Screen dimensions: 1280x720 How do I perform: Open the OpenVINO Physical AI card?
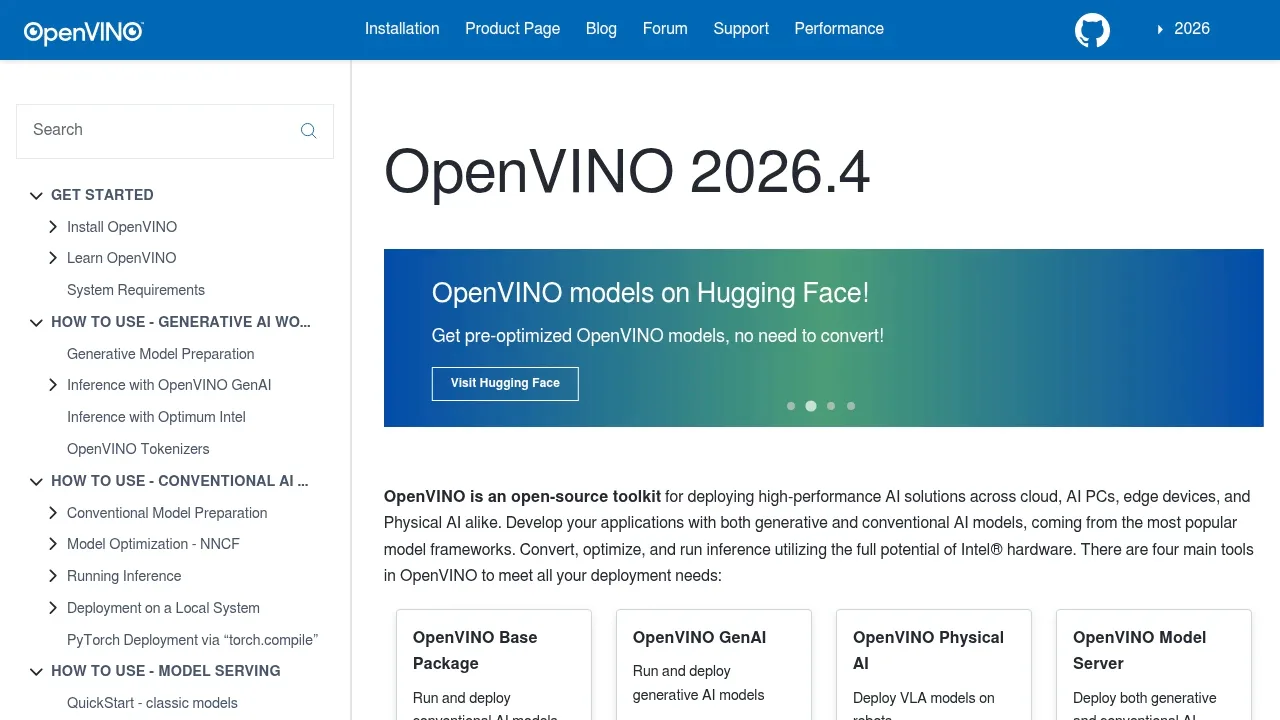click(934, 665)
